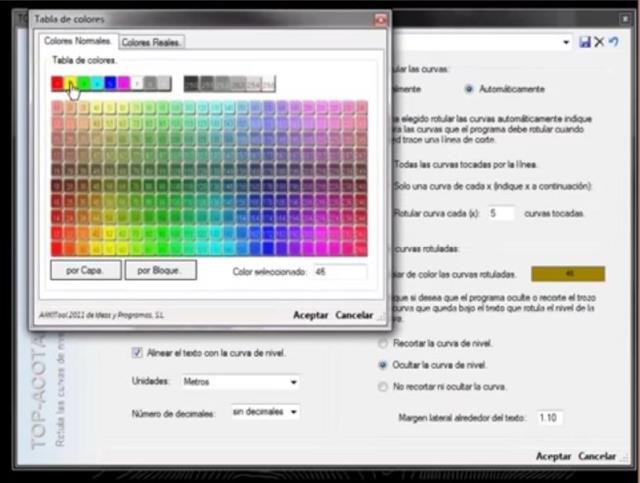Screen dimensions: 640x483
Task: Switch to the Colores Reales tab
Action: [x=151, y=42]
